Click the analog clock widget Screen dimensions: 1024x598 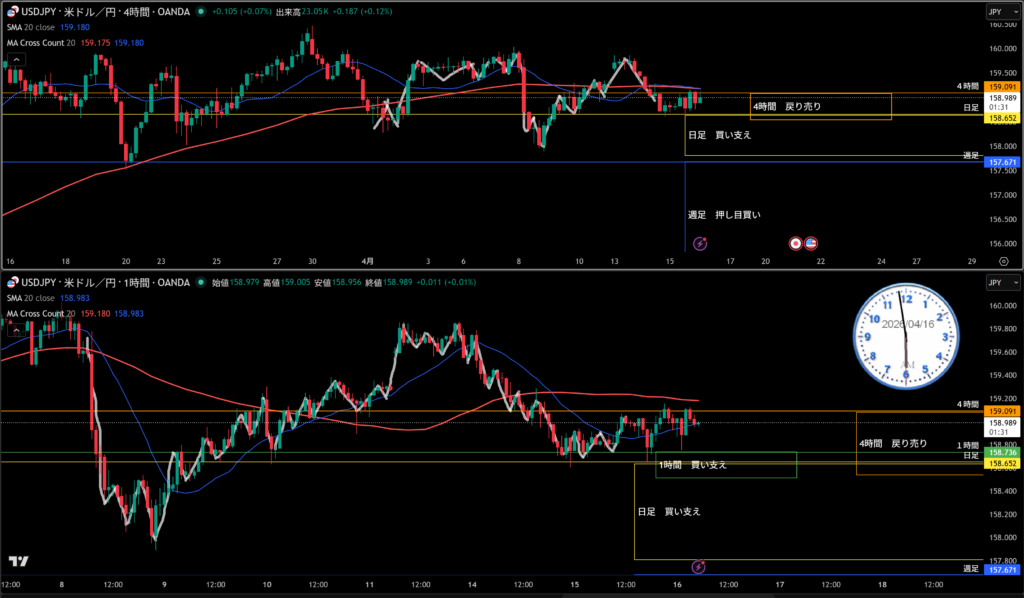tap(906, 335)
